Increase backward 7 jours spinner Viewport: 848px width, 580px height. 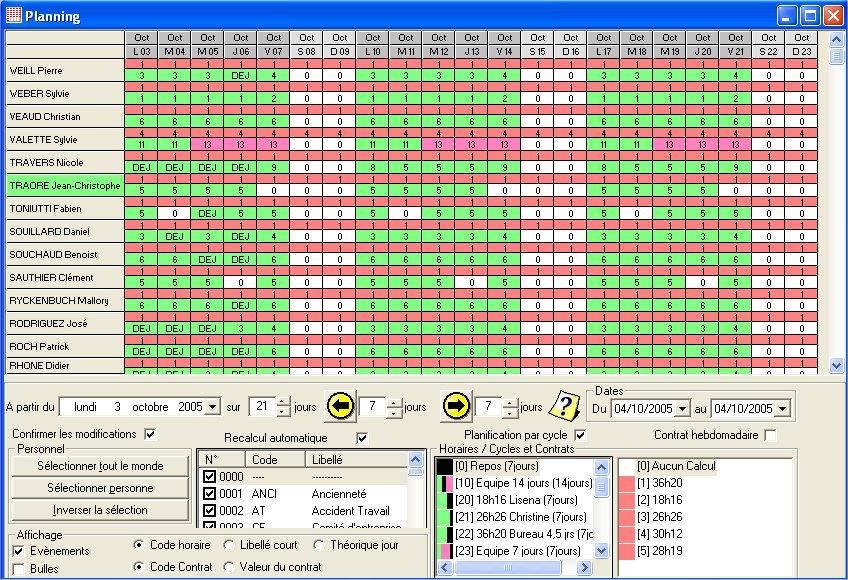(x=394, y=402)
